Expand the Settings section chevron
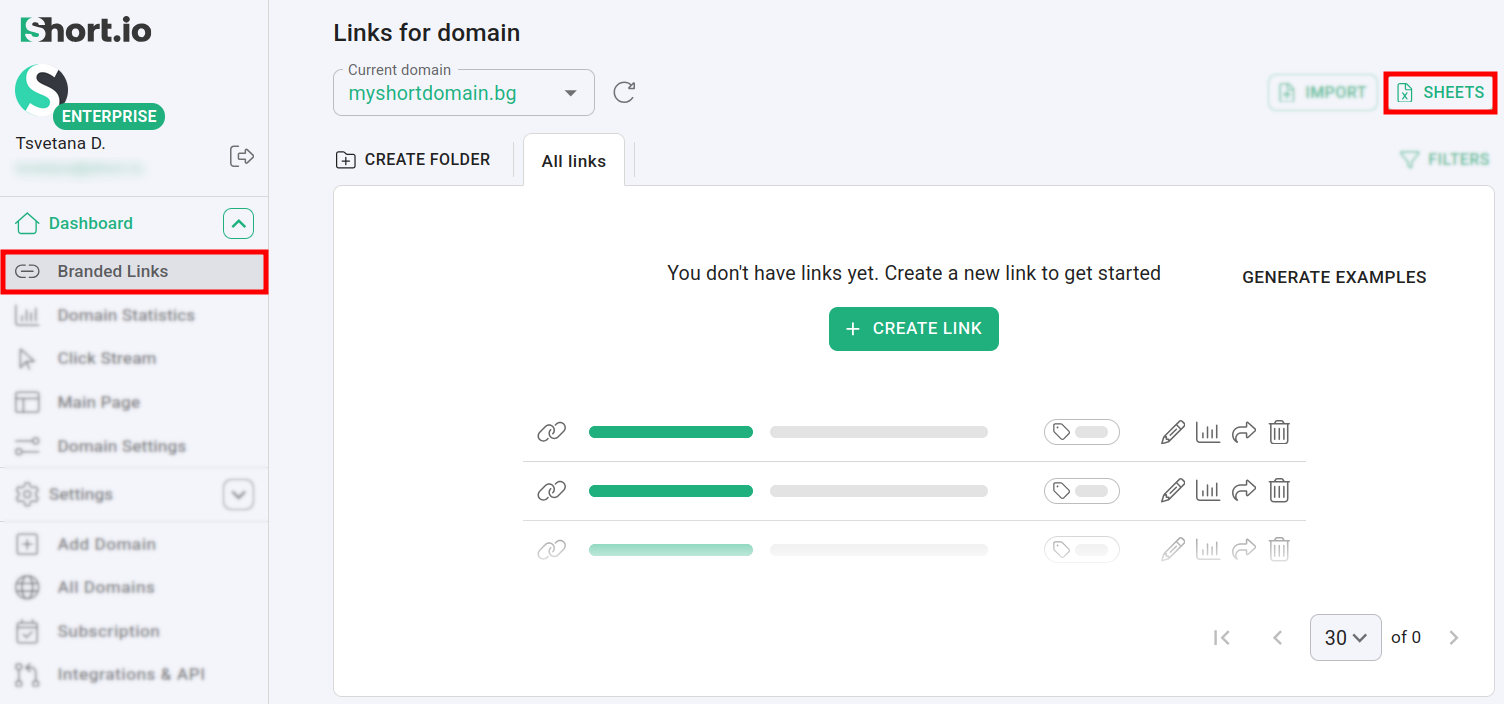Viewport: 1504px width, 704px height. click(238, 494)
